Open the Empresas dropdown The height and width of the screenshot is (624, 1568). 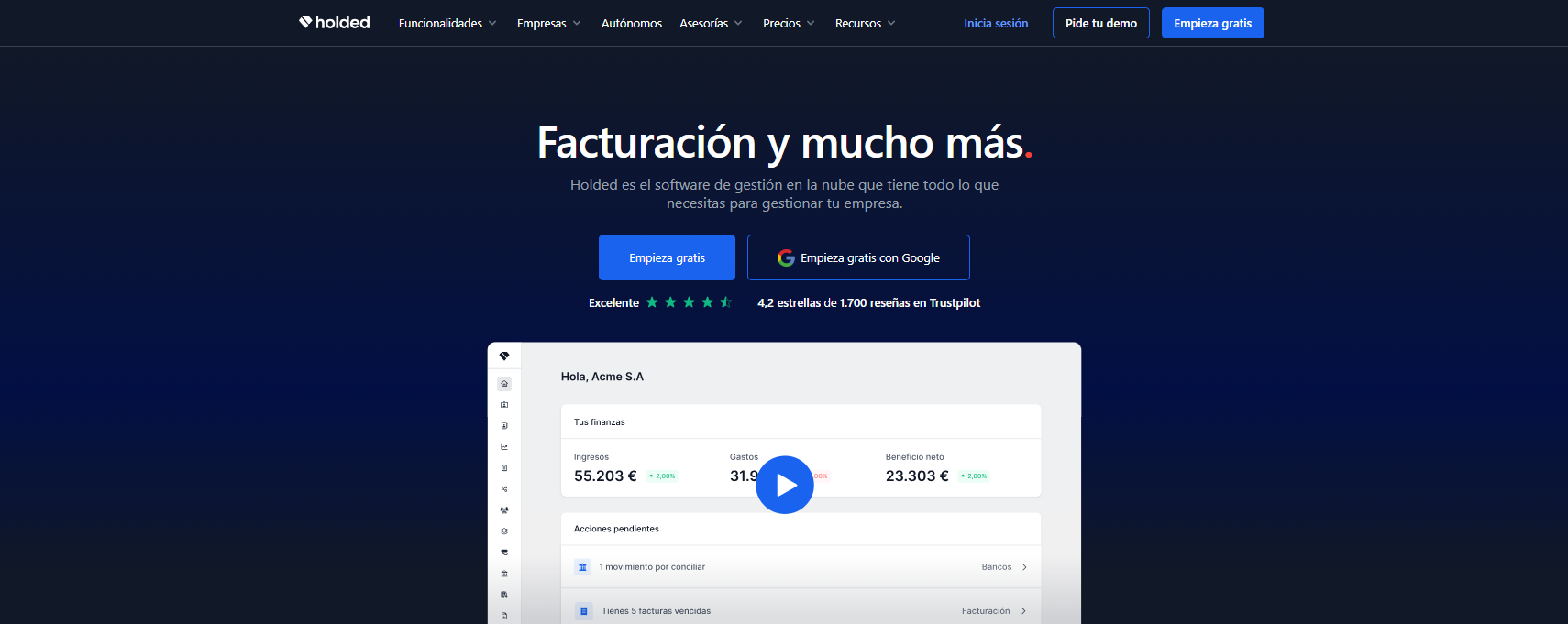548,24
